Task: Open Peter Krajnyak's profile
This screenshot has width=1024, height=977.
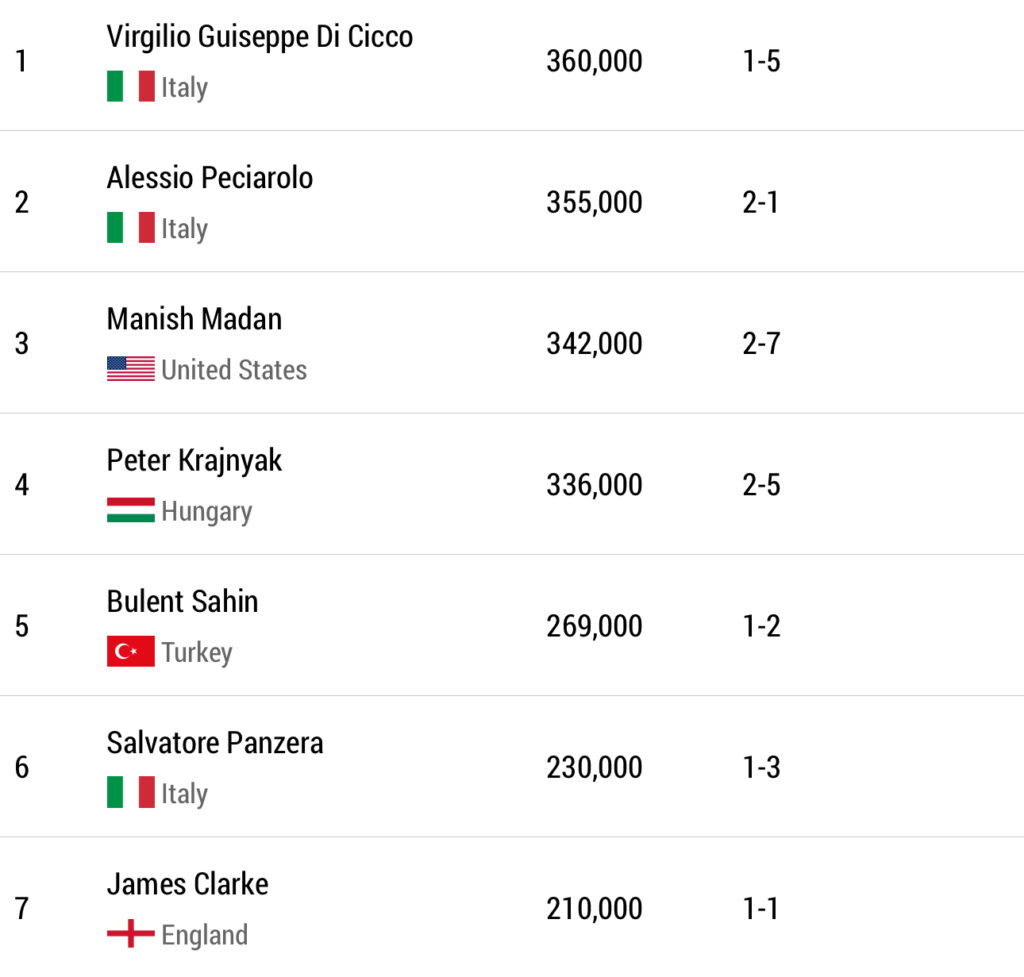Action: (x=194, y=460)
